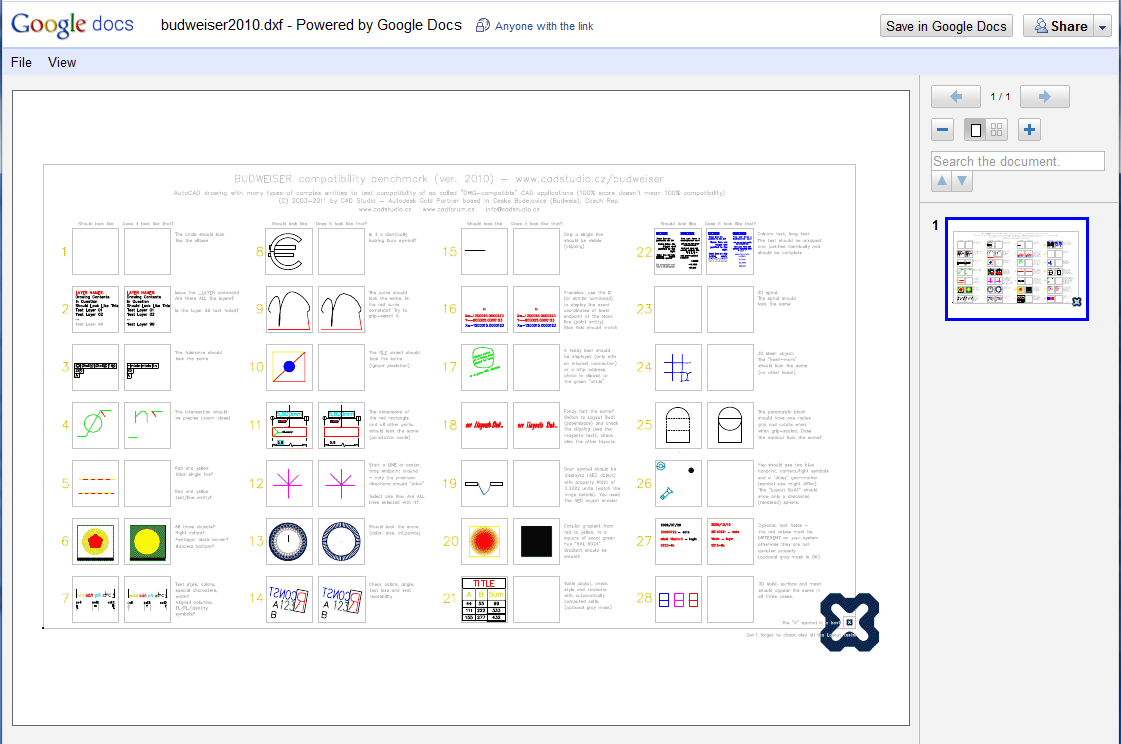1121x744 pixels.
Task: Click the Share button
Action: click(1059, 26)
